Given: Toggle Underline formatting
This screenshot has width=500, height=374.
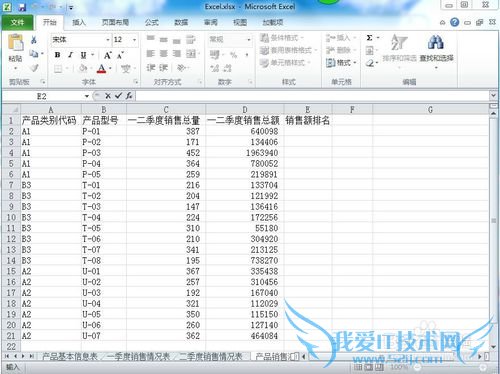Looking at the screenshot, I should (83, 55).
